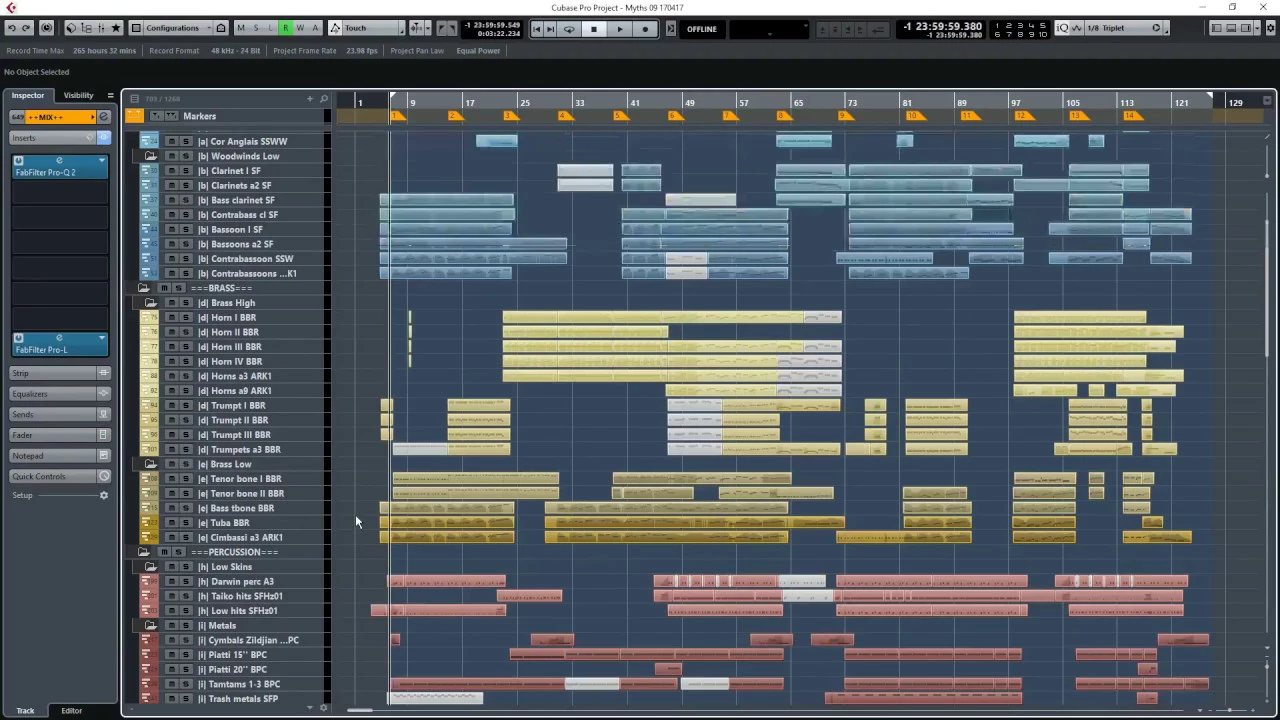Toggle the iQ iterative quantize button
The width and height of the screenshot is (1280, 720).
(1063, 28)
